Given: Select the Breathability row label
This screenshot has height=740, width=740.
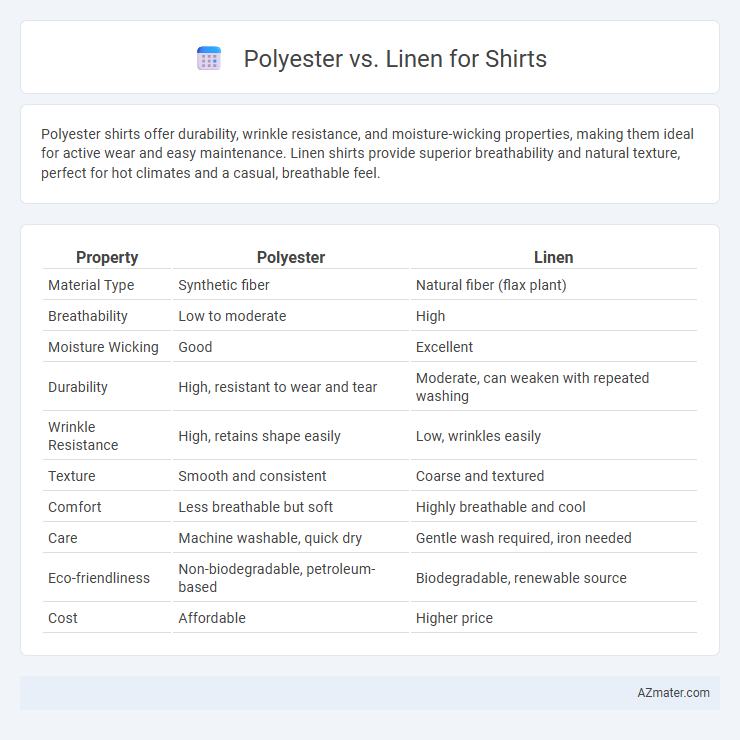Looking at the screenshot, I should tap(88, 316).
